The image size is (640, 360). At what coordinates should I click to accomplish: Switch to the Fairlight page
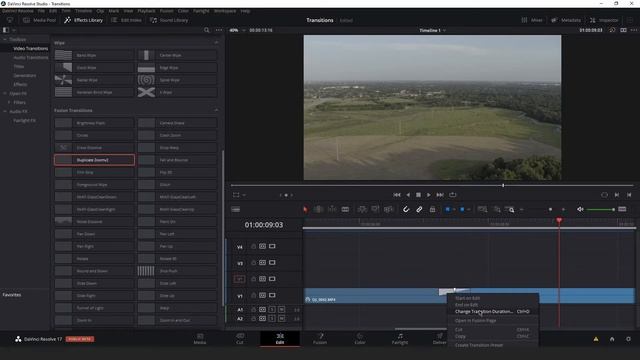point(400,339)
